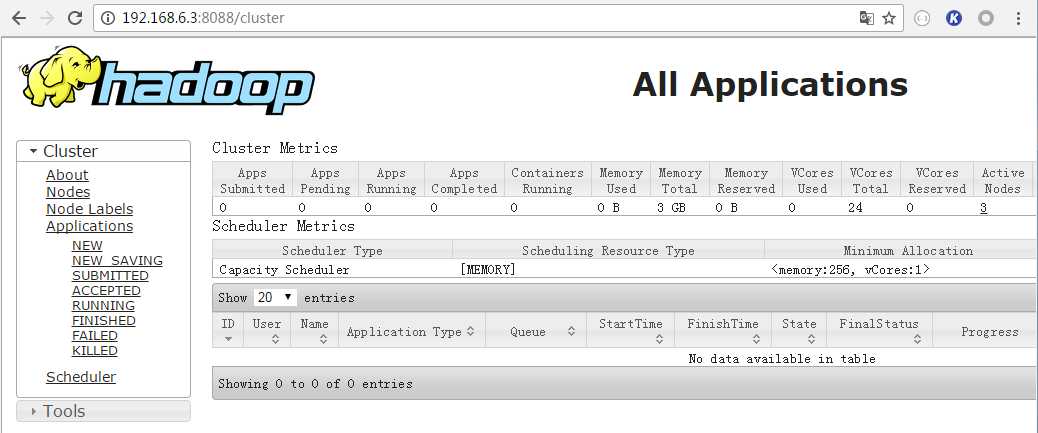The image size is (1038, 433).
Task: Filter applications by NEW state
Action: click(87, 246)
